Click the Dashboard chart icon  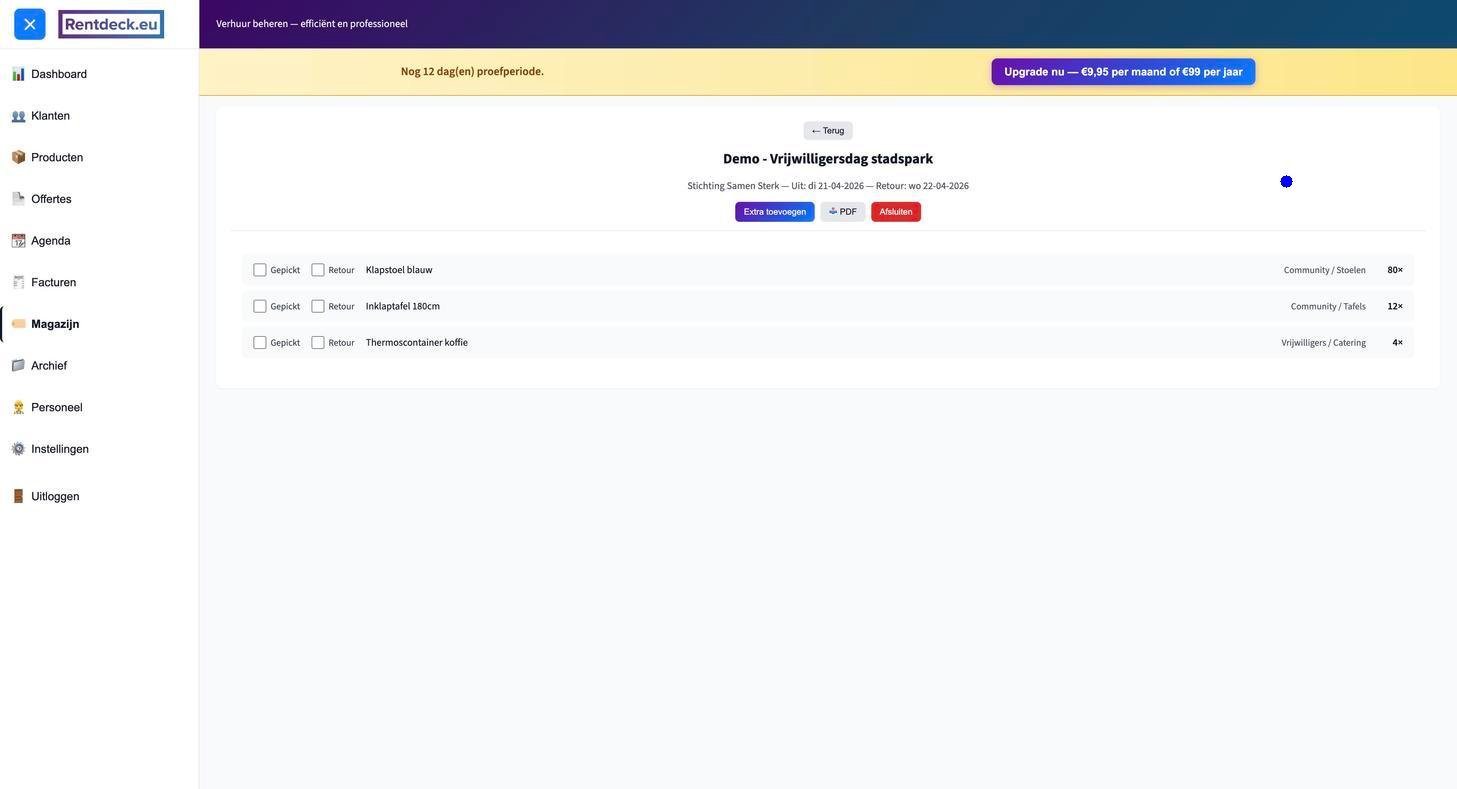click(x=18, y=74)
